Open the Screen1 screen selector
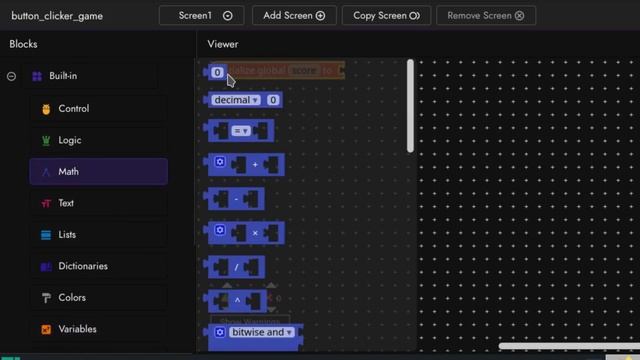Image resolution: width=640 pixels, height=360 pixels. 201,16
